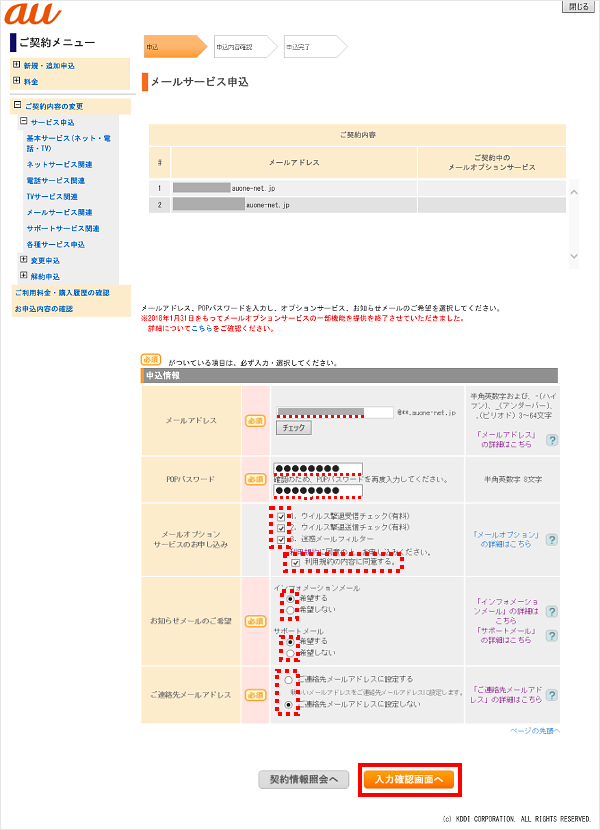Open help icon for メールオプション row
Screen dimensions: 600x830
(552, 541)
